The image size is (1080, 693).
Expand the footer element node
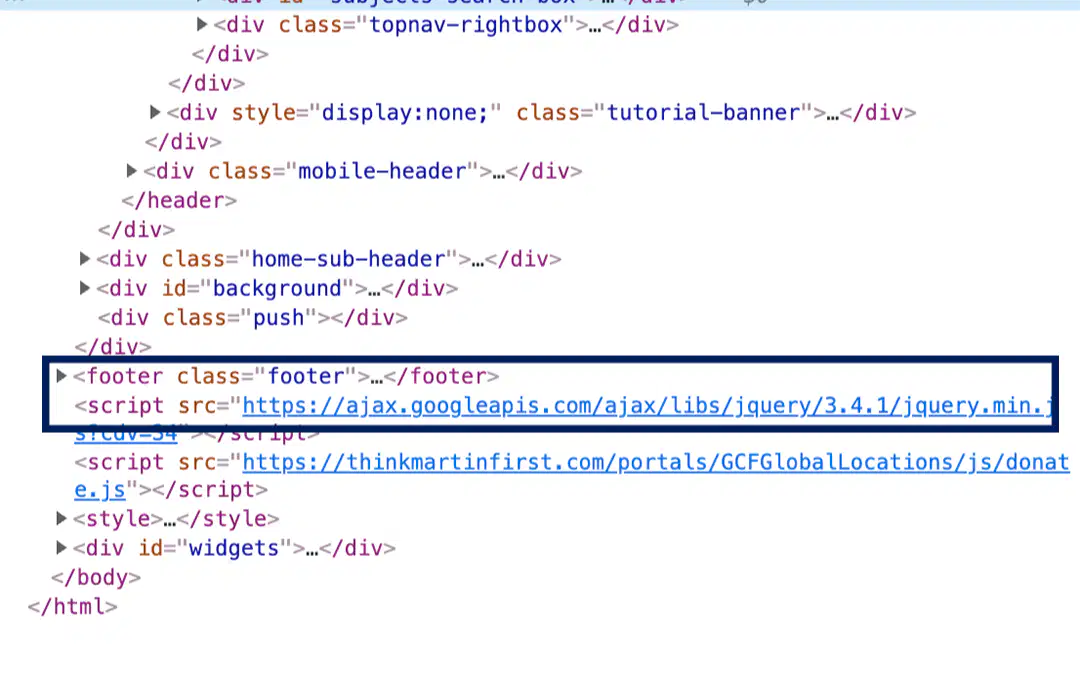(x=61, y=376)
